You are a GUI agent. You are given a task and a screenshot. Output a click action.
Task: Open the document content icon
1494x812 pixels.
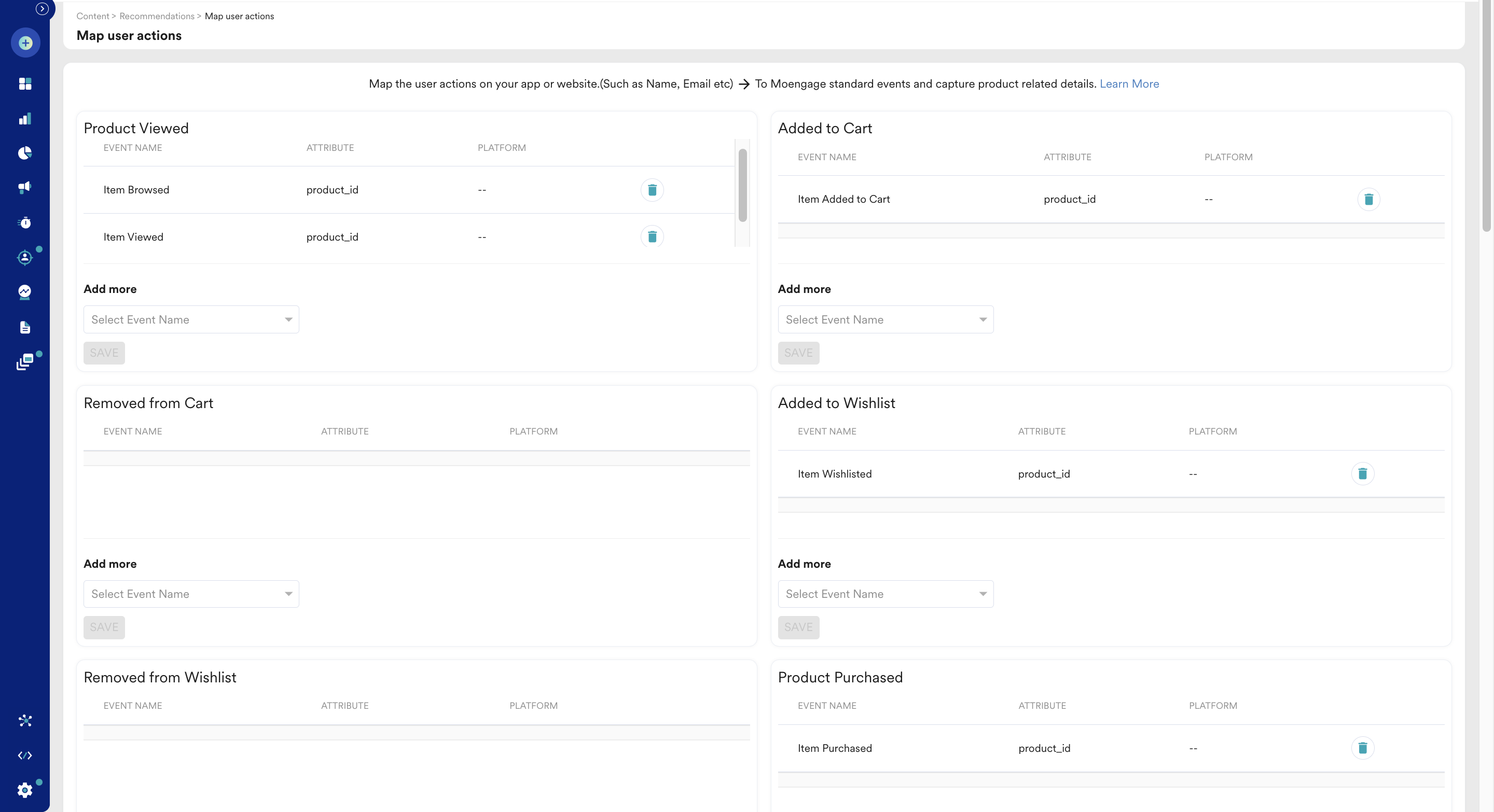(x=25, y=328)
